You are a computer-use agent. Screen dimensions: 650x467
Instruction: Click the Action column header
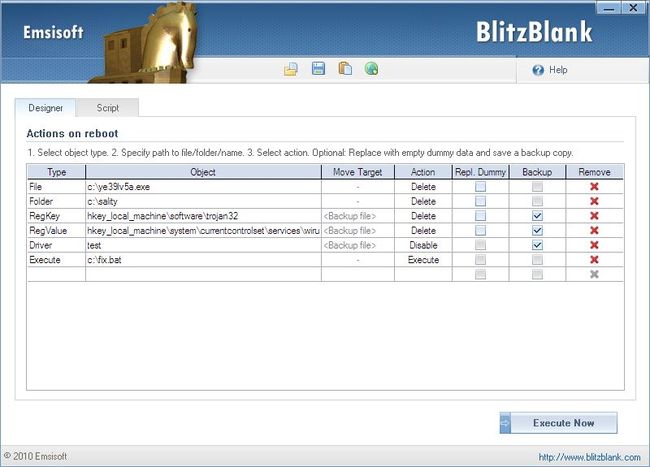tap(423, 172)
